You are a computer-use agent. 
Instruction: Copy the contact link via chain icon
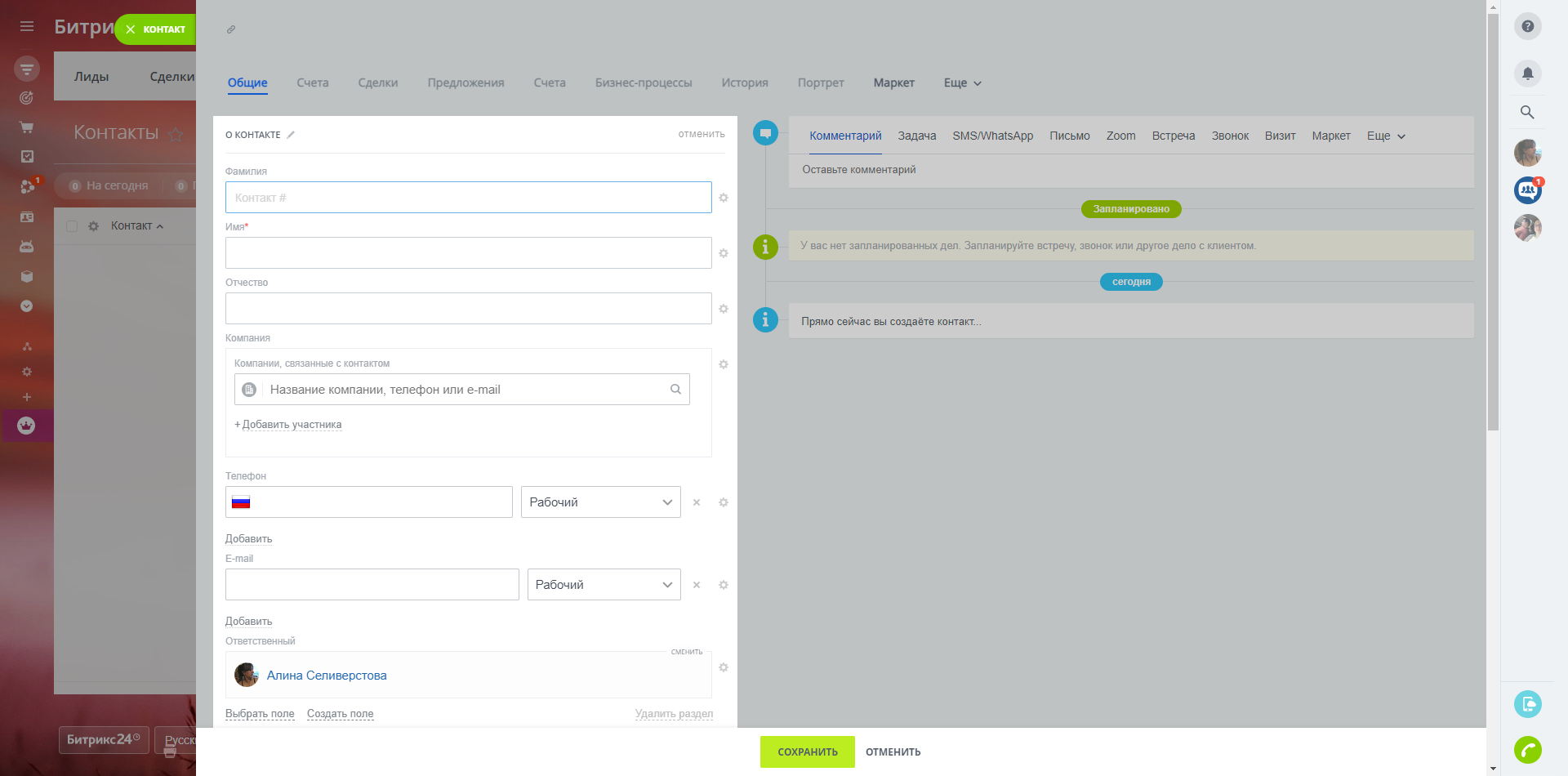point(231,29)
